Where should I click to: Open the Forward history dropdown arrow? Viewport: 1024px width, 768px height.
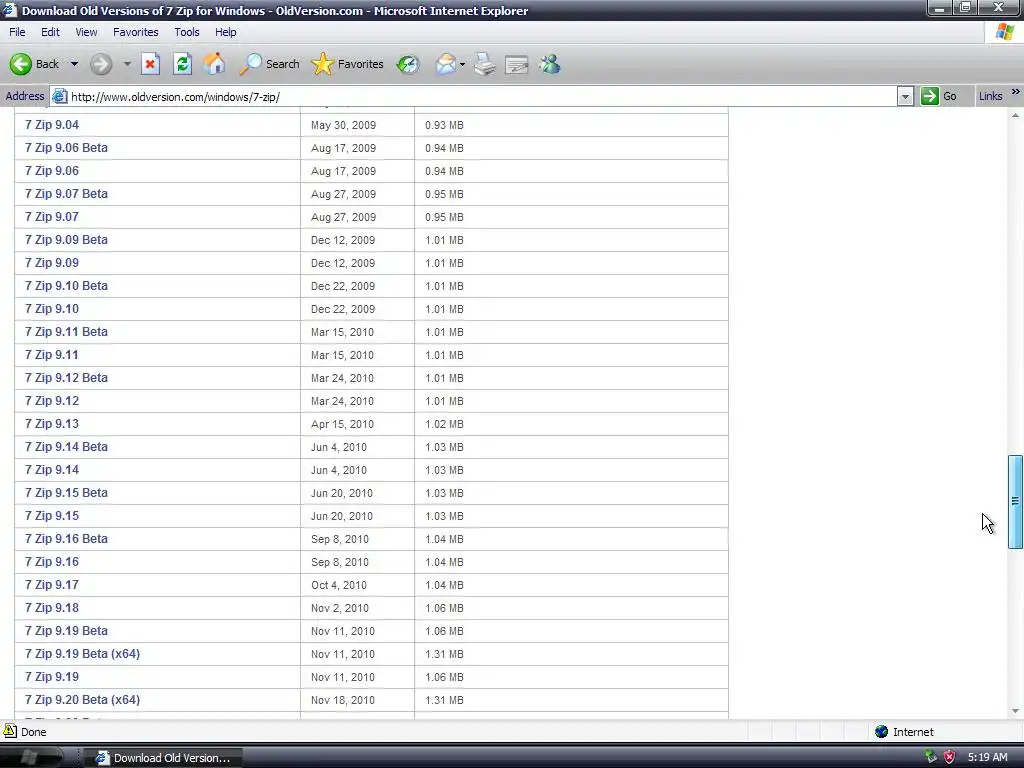[x=127, y=64]
